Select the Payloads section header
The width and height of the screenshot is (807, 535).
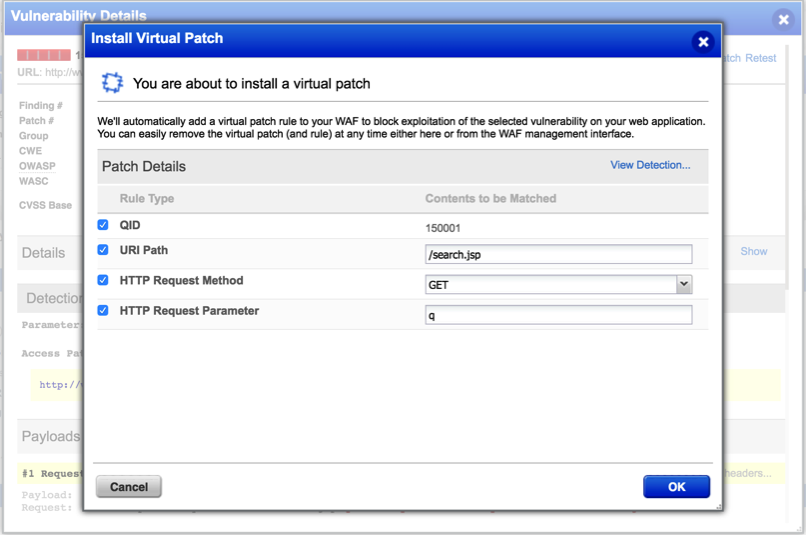pos(50,436)
